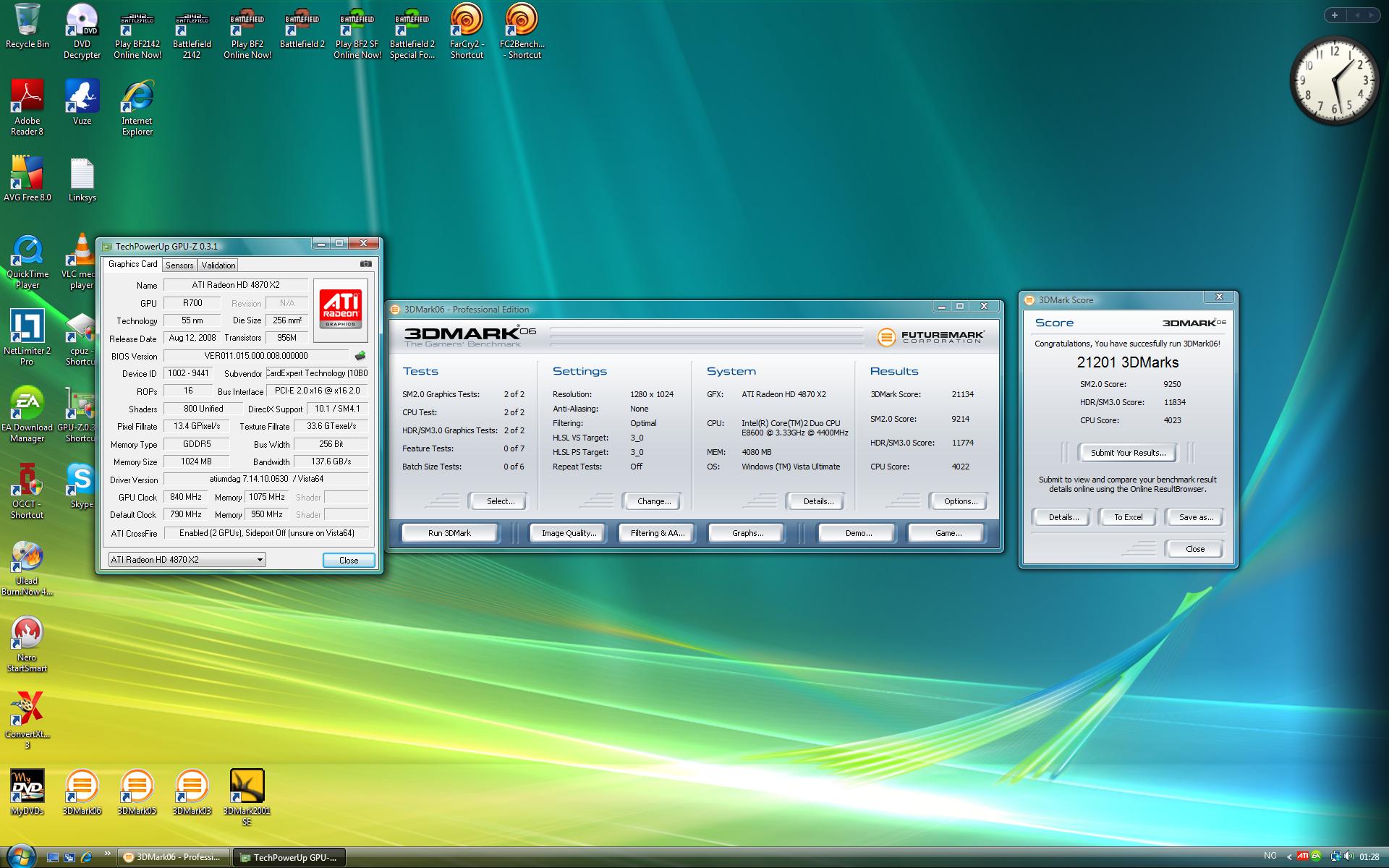Viewport: 1389px width, 868px height.
Task: Open the Recycle Bin desktop icon
Action: coord(27,26)
